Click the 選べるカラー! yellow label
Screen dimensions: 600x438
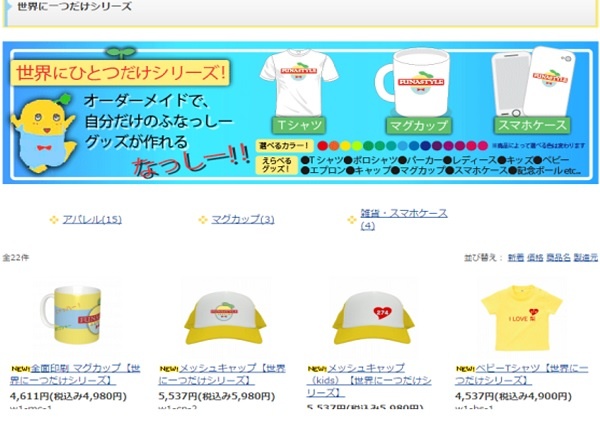click(x=284, y=146)
